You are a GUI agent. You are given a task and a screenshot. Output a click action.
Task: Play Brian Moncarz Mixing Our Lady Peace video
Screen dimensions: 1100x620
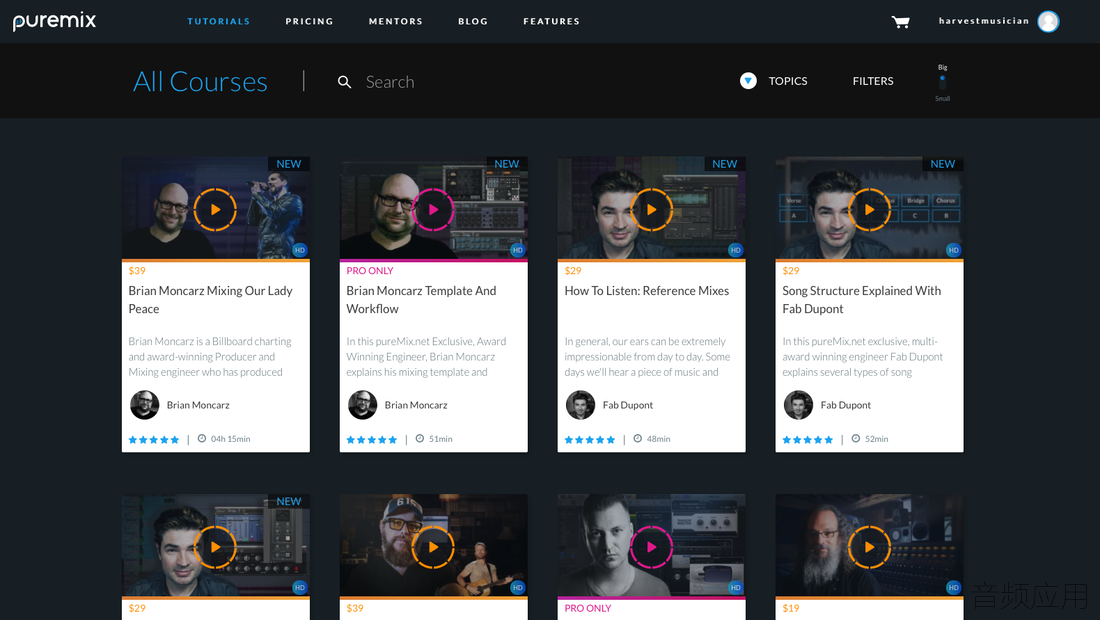[x=215, y=210]
